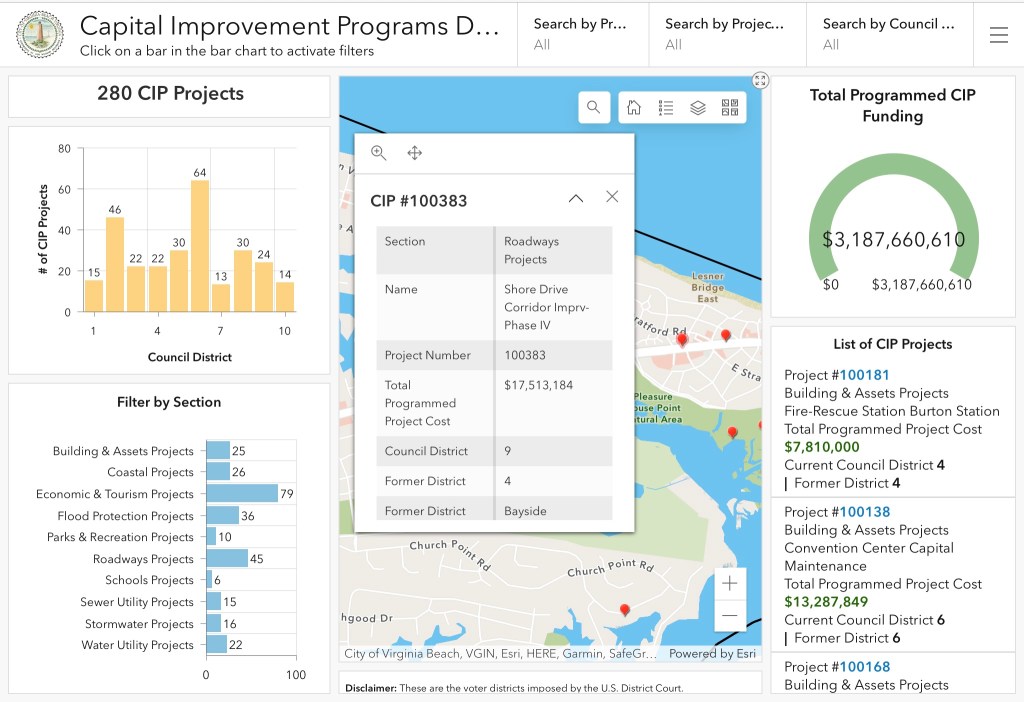This screenshot has height=702, width=1024.
Task: Open the hamburger menu in header
Action: point(998,35)
